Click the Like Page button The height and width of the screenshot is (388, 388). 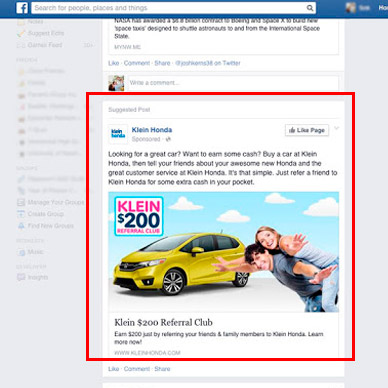(x=307, y=130)
